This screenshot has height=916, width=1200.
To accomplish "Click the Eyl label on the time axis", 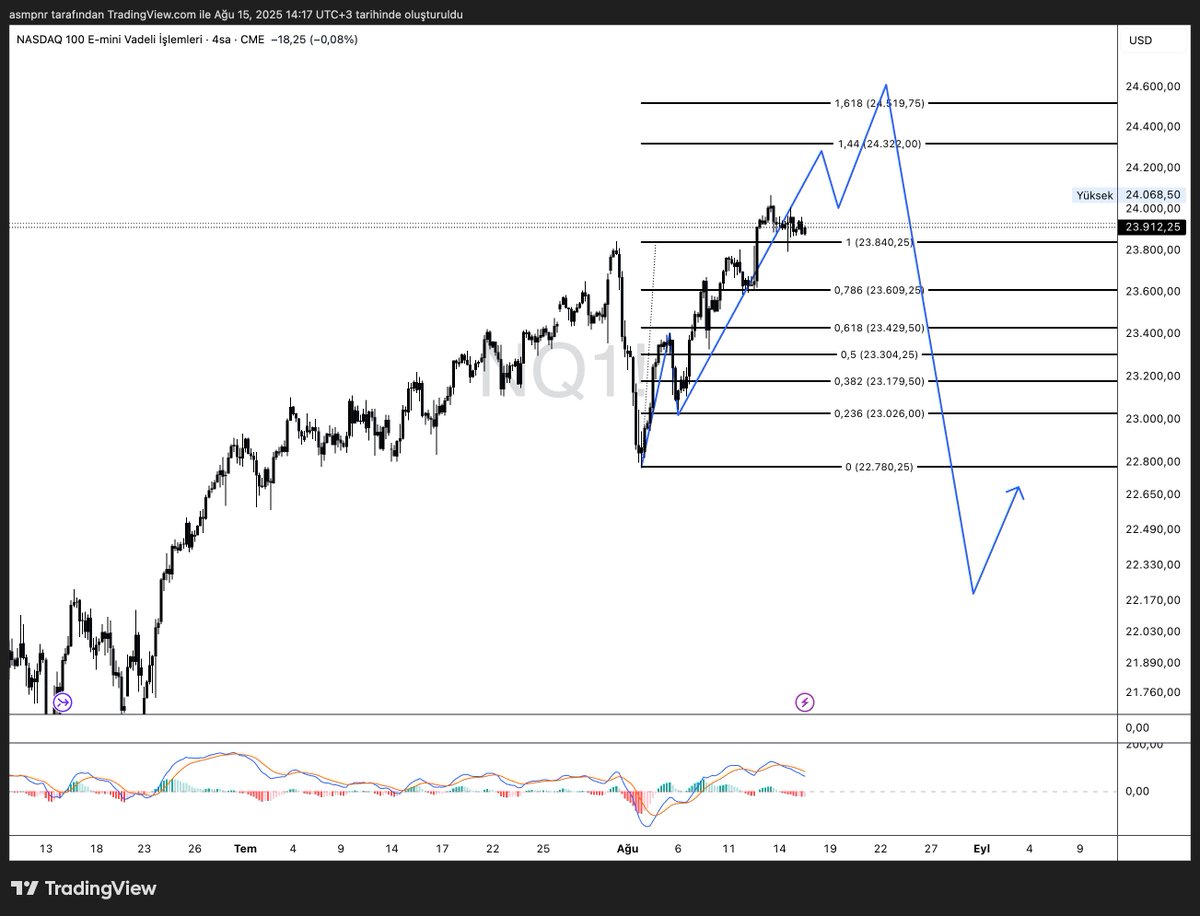I will point(981,848).
